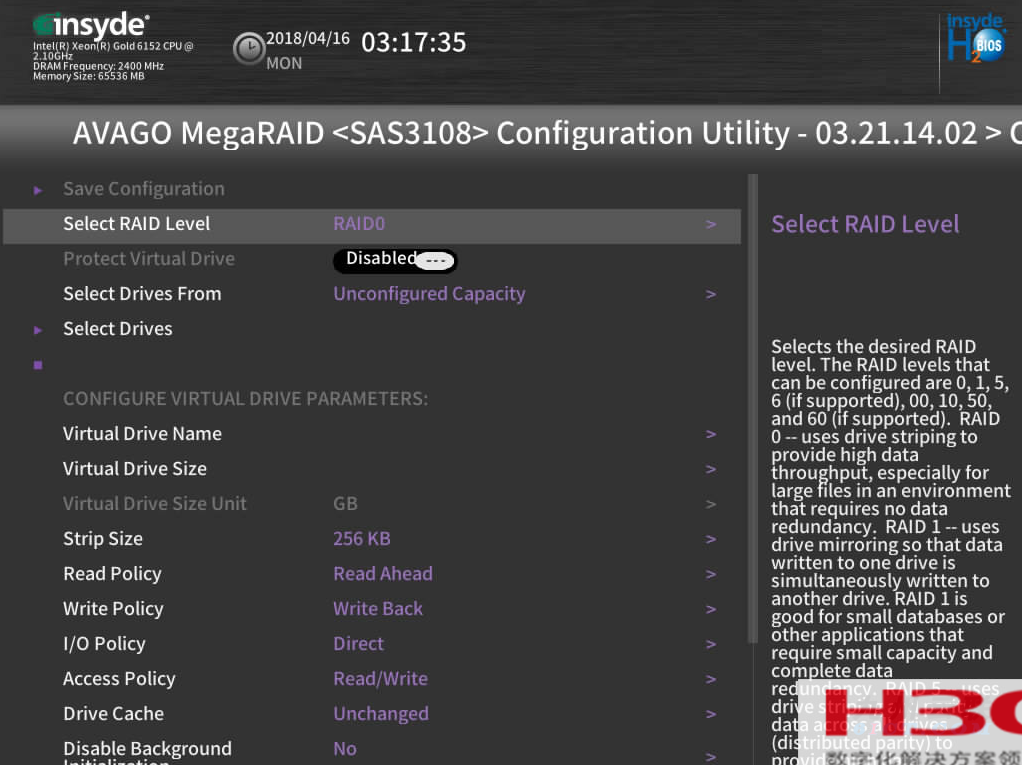Change Write Policy Write Back value
The width and height of the screenshot is (1022, 765).
378,609
